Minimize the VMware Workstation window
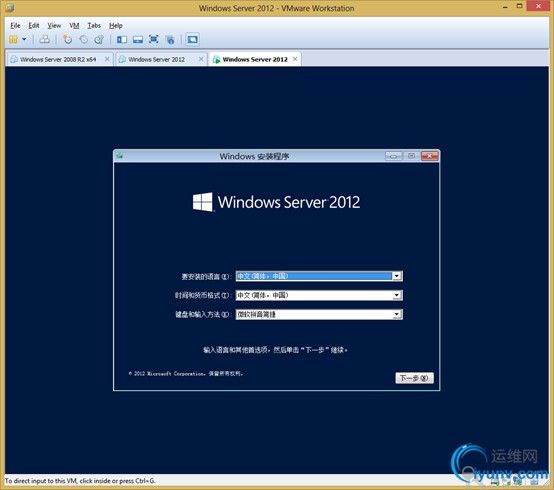Image resolution: width=554 pixels, height=490 pixels. (506, 7)
